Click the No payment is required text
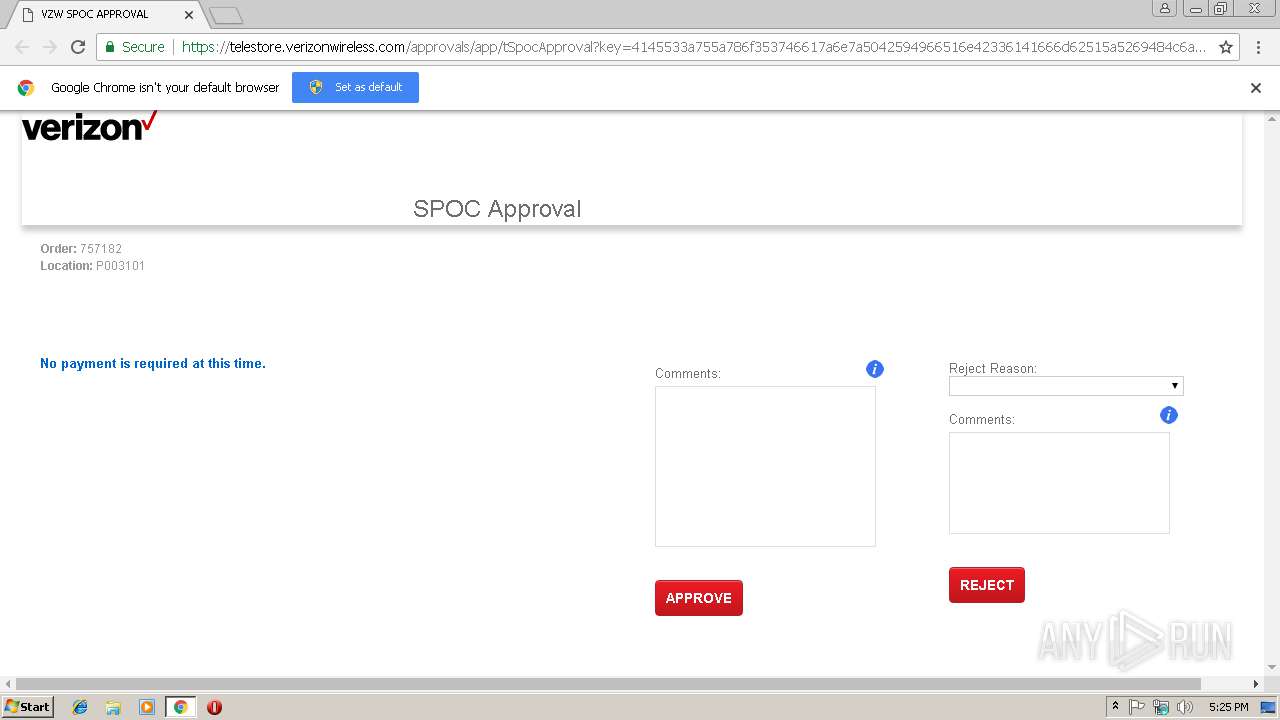This screenshot has height=720, width=1280. (x=153, y=364)
